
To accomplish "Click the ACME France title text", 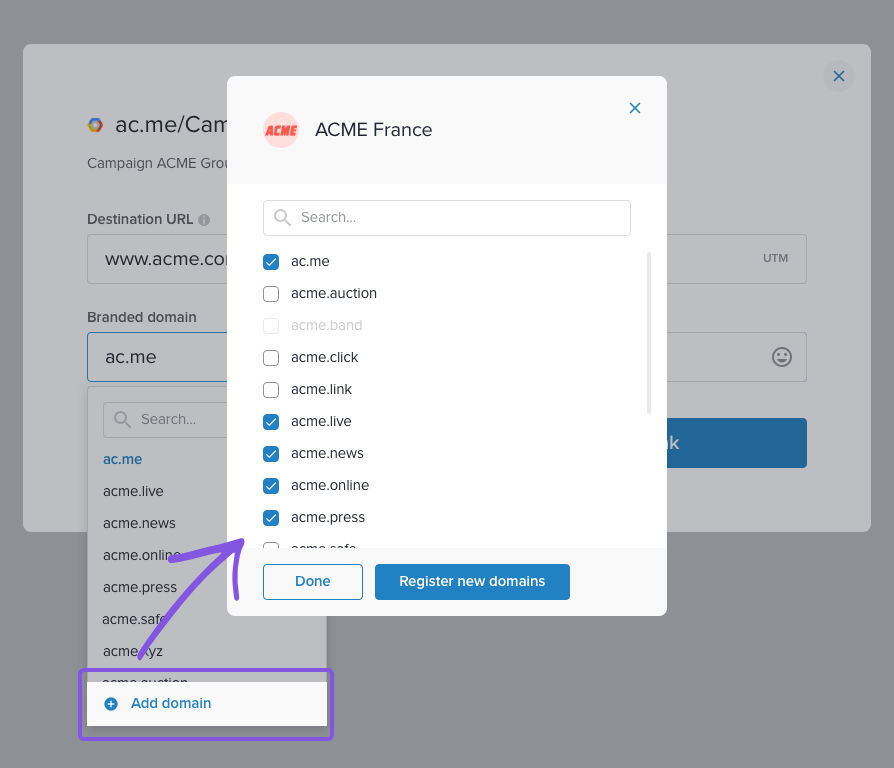I will pyautogui.click(x=373, y=130).
